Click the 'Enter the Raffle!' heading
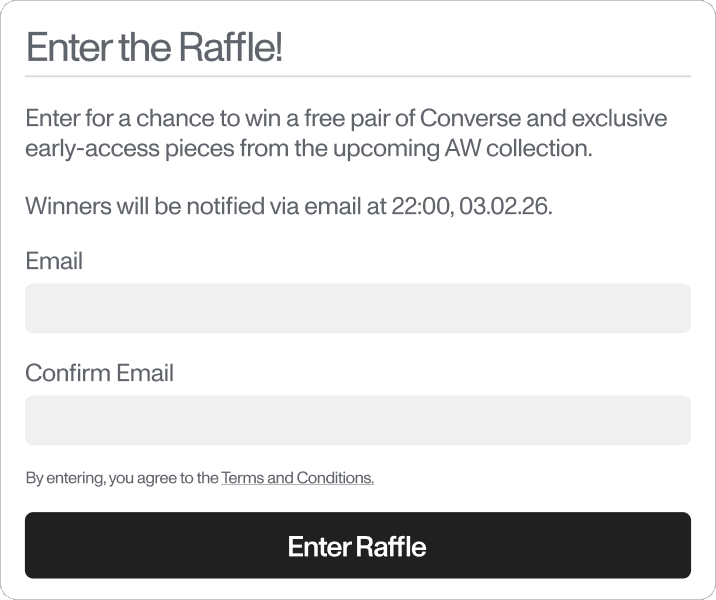Screen dimensions: 716x600 point(154,47)
